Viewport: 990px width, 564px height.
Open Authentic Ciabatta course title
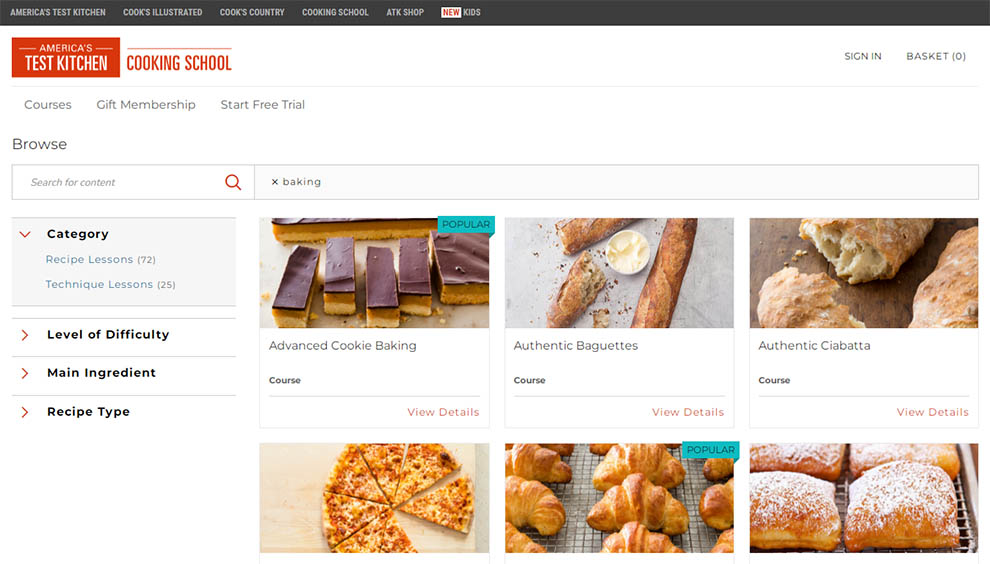814,345
